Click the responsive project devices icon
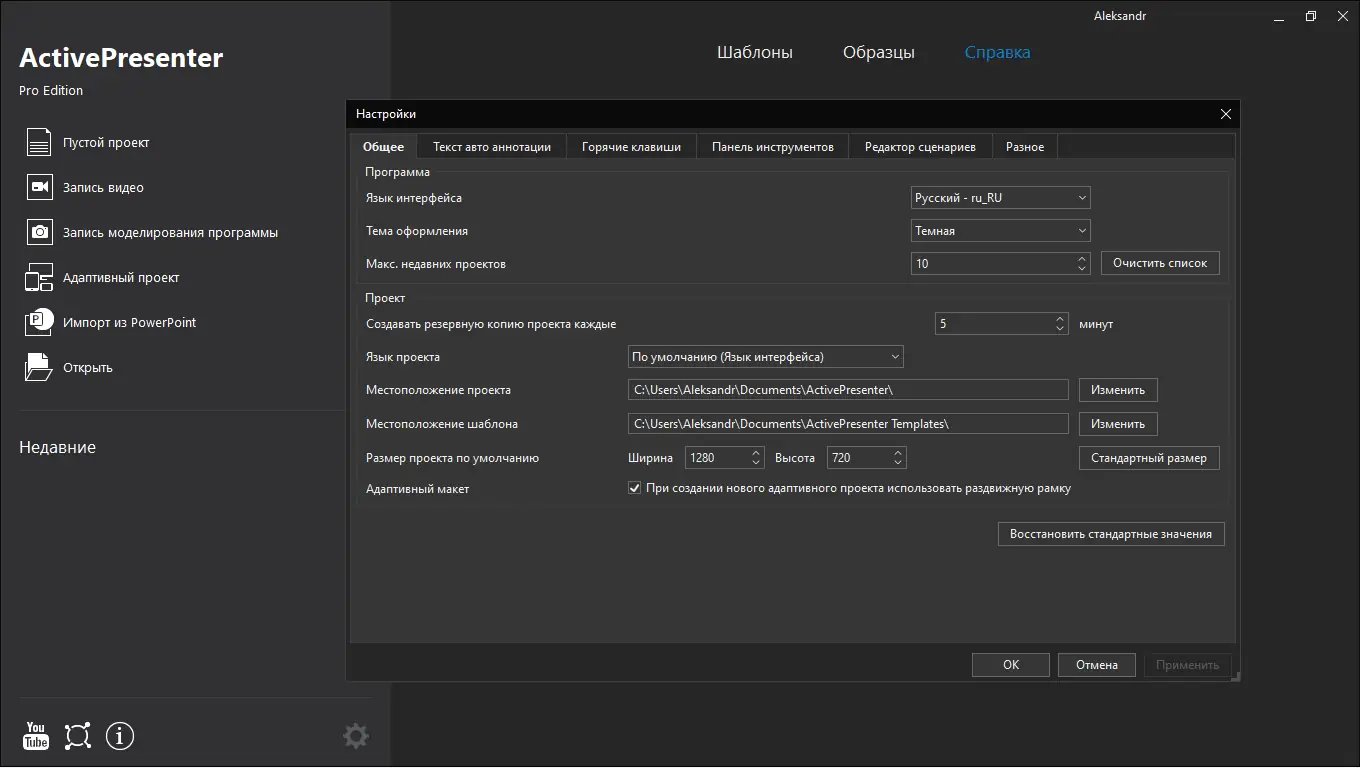The height and width of the screenshot is (768, 1360). (38, 277)
